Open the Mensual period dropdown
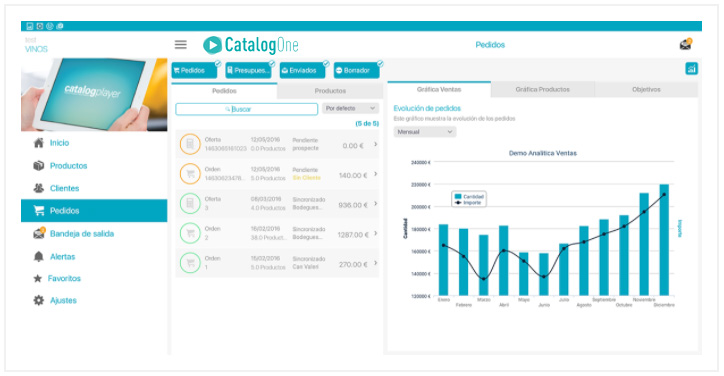This screenshot has width=724, height=376. pos(425,132)
